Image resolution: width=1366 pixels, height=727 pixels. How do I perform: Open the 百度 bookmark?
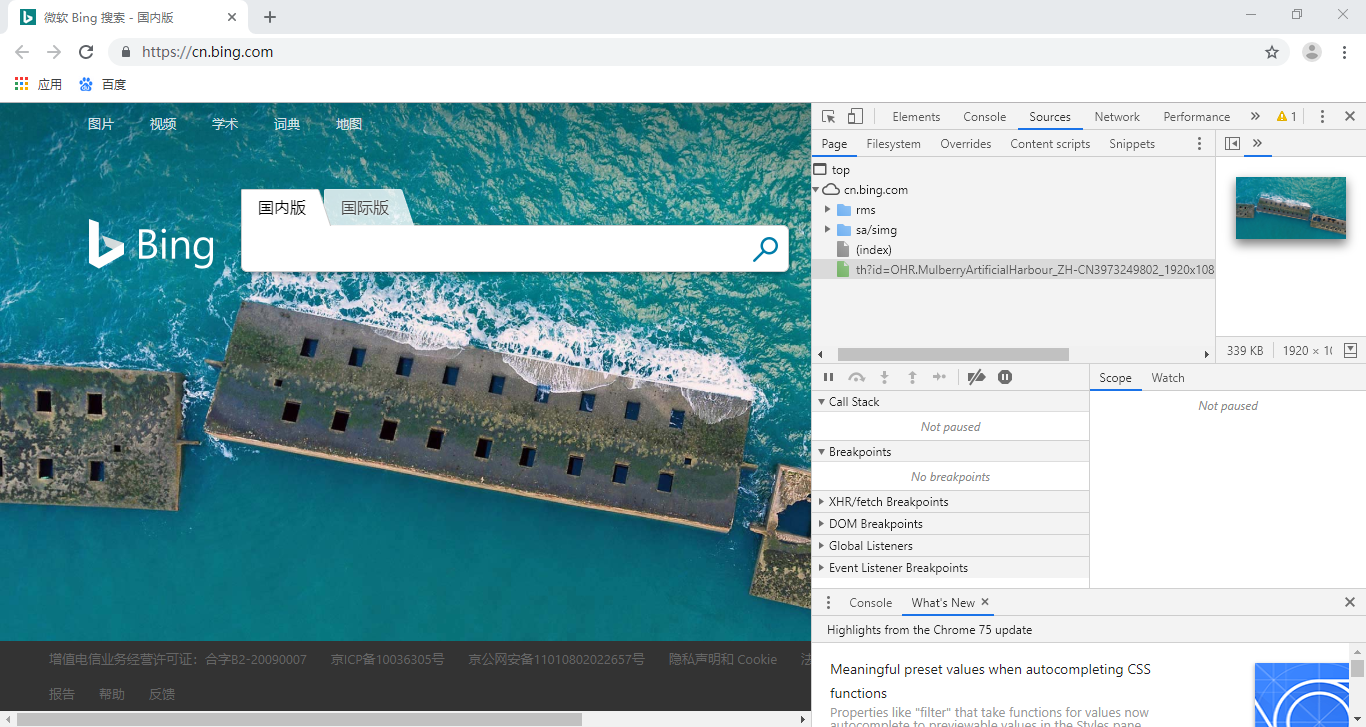click(x=103, y=85)
